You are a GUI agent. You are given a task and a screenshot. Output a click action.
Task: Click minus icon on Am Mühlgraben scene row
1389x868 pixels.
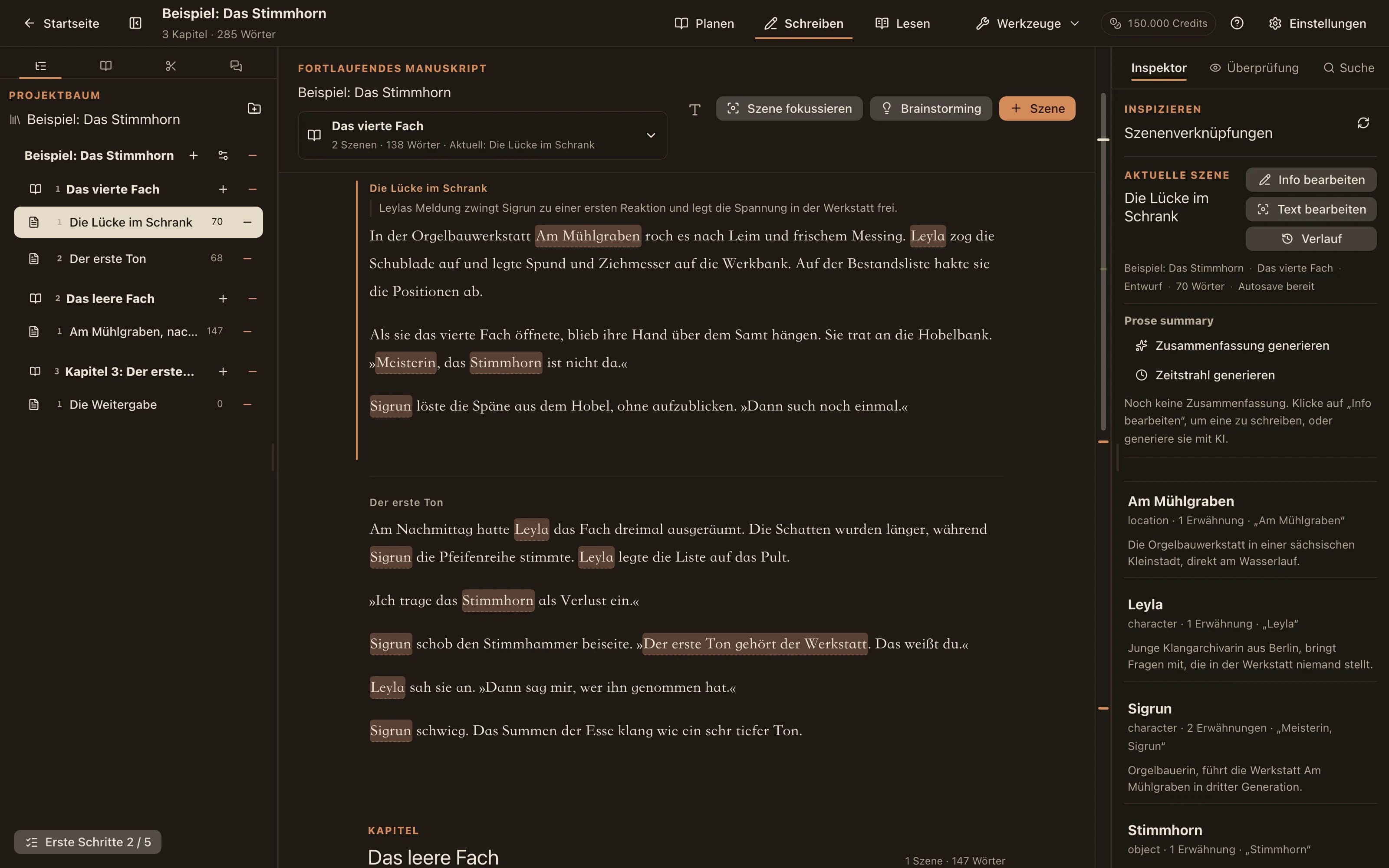[247, 332]
